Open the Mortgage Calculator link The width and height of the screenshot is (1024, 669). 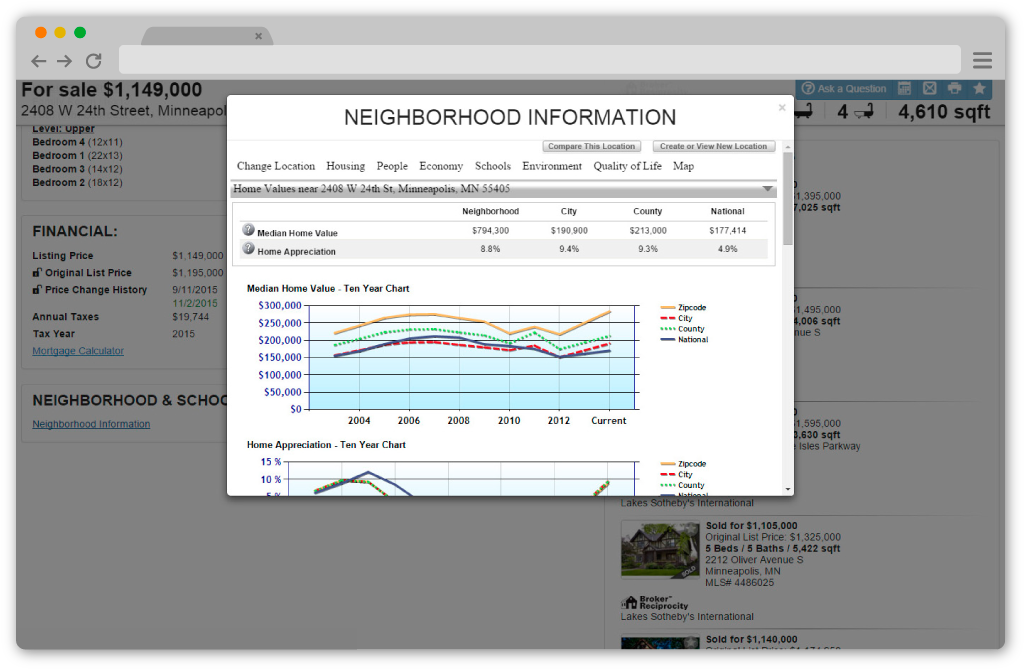pos(78,351)
